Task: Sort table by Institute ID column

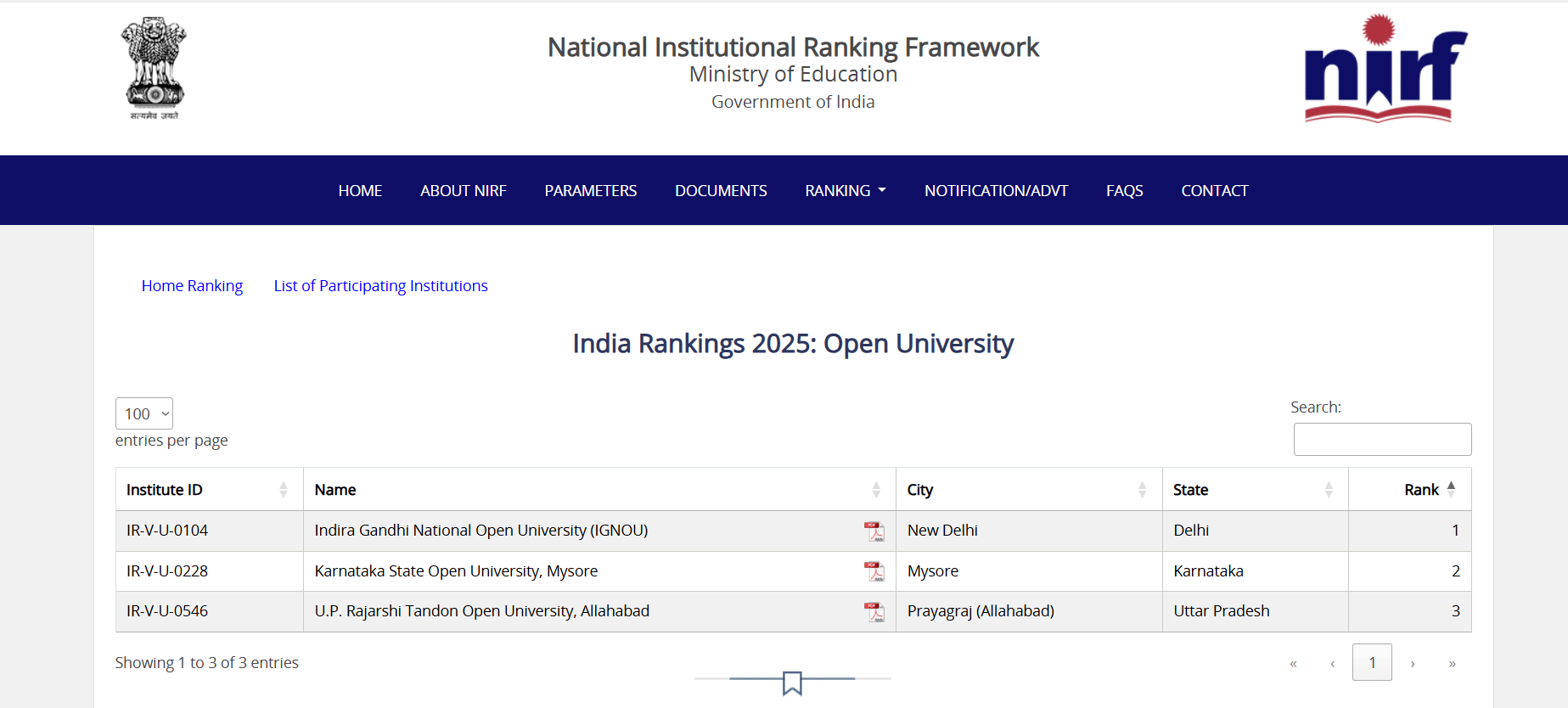Action: [210, 490]
